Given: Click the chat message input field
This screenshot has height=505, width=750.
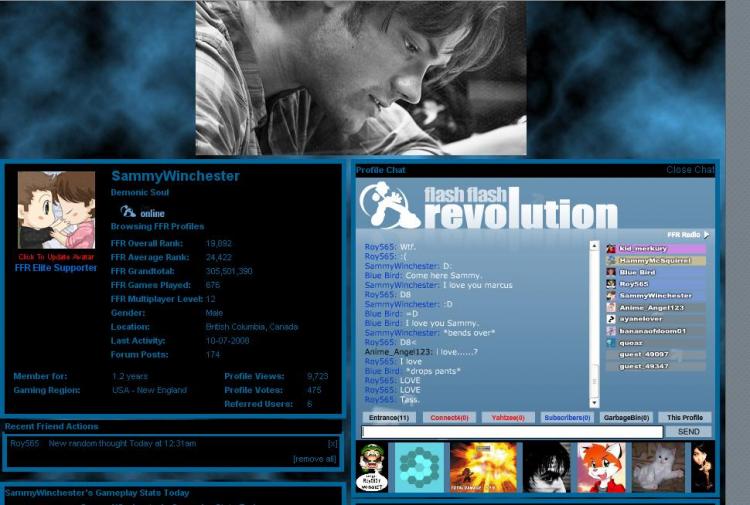Looking at the screenshot, I should (512, 432).
